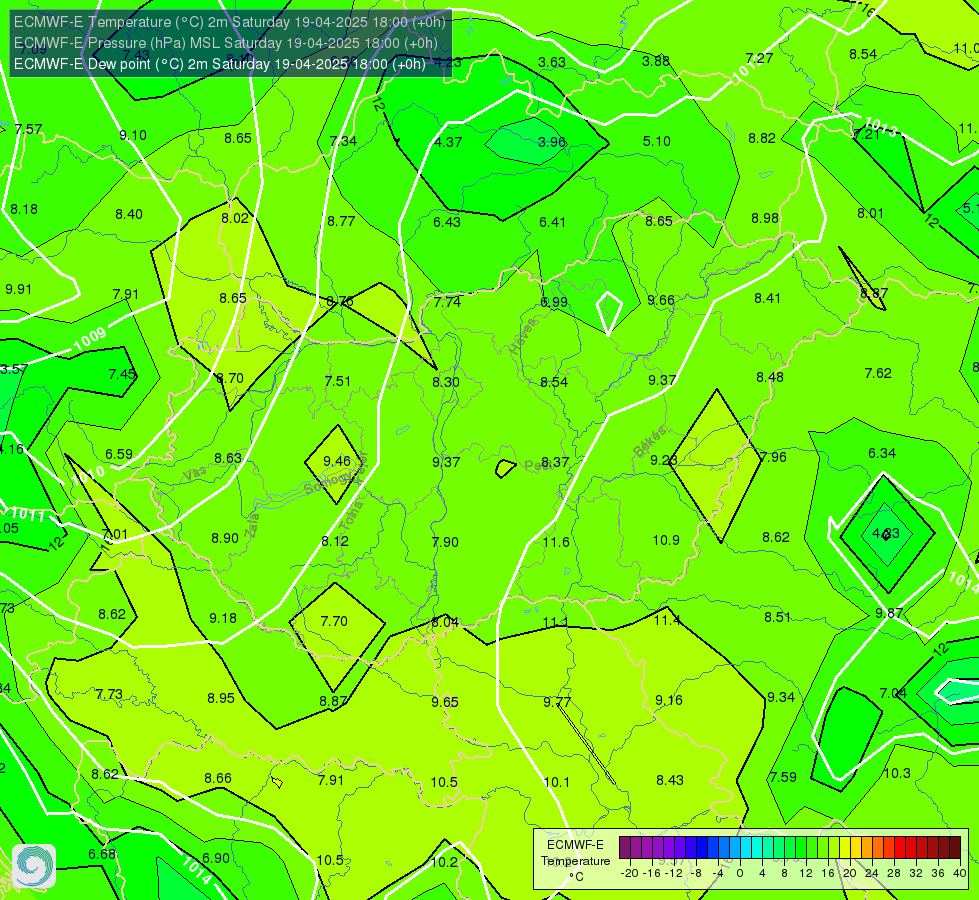The height and width of the screenshot is (900, 979).
Task: Click the swirl logo icon in the bottom-left corner
Action: click(34, 866)
